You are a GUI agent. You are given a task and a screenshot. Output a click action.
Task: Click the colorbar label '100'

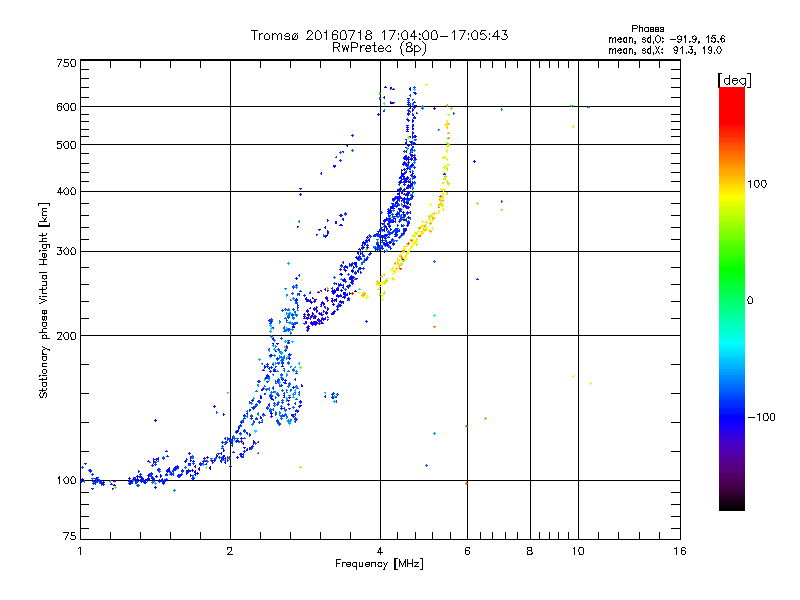757,184
